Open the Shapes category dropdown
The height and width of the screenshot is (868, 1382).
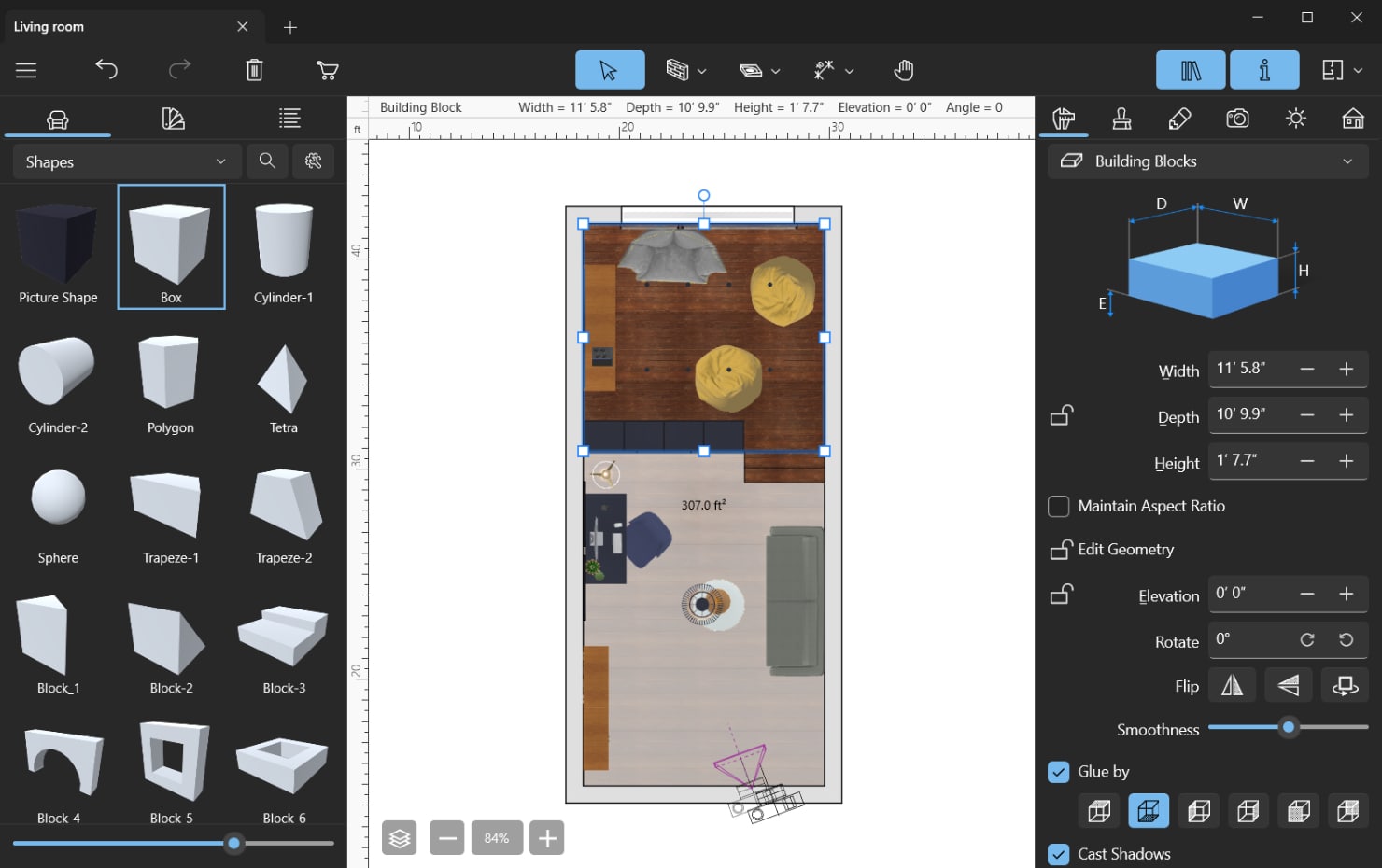coord(126,161)
